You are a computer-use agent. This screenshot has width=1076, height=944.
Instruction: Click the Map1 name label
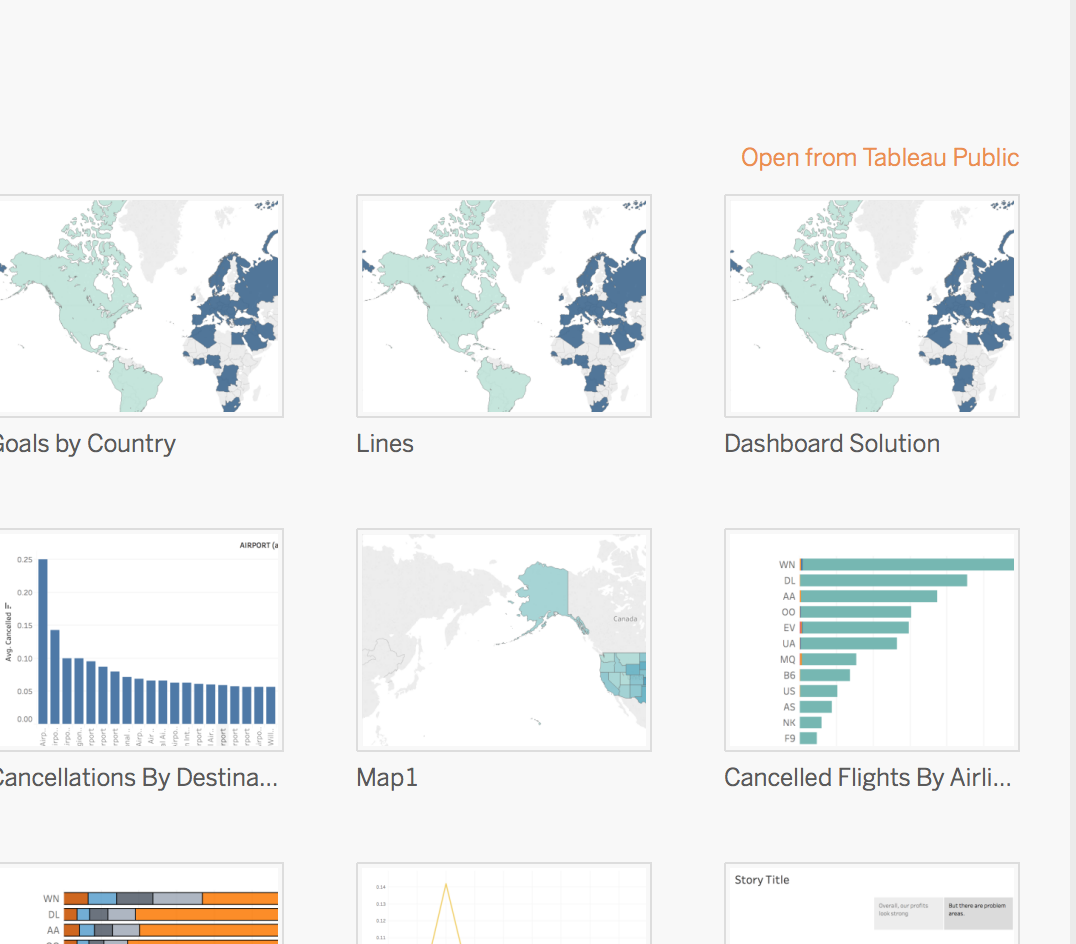tap(387, 778)
